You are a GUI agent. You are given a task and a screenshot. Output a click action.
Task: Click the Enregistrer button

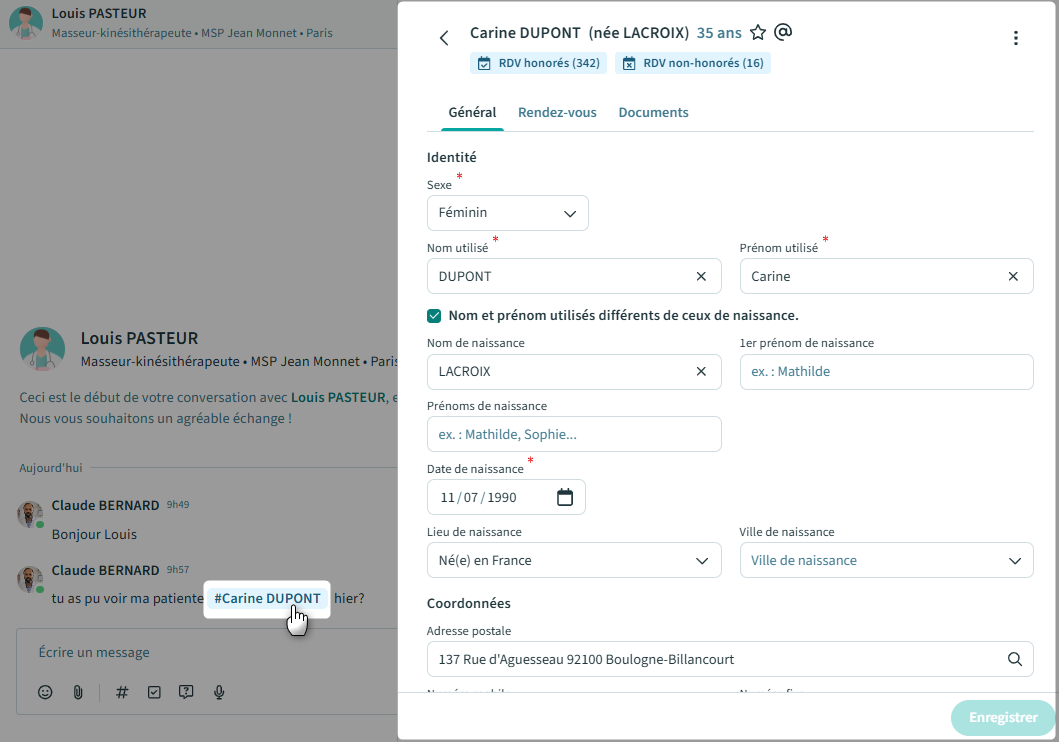pos(1003,717)
